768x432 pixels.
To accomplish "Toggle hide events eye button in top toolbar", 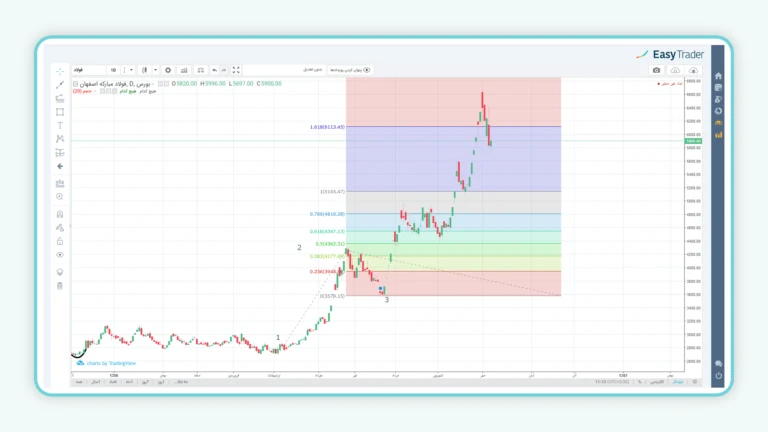I will 350,70.
